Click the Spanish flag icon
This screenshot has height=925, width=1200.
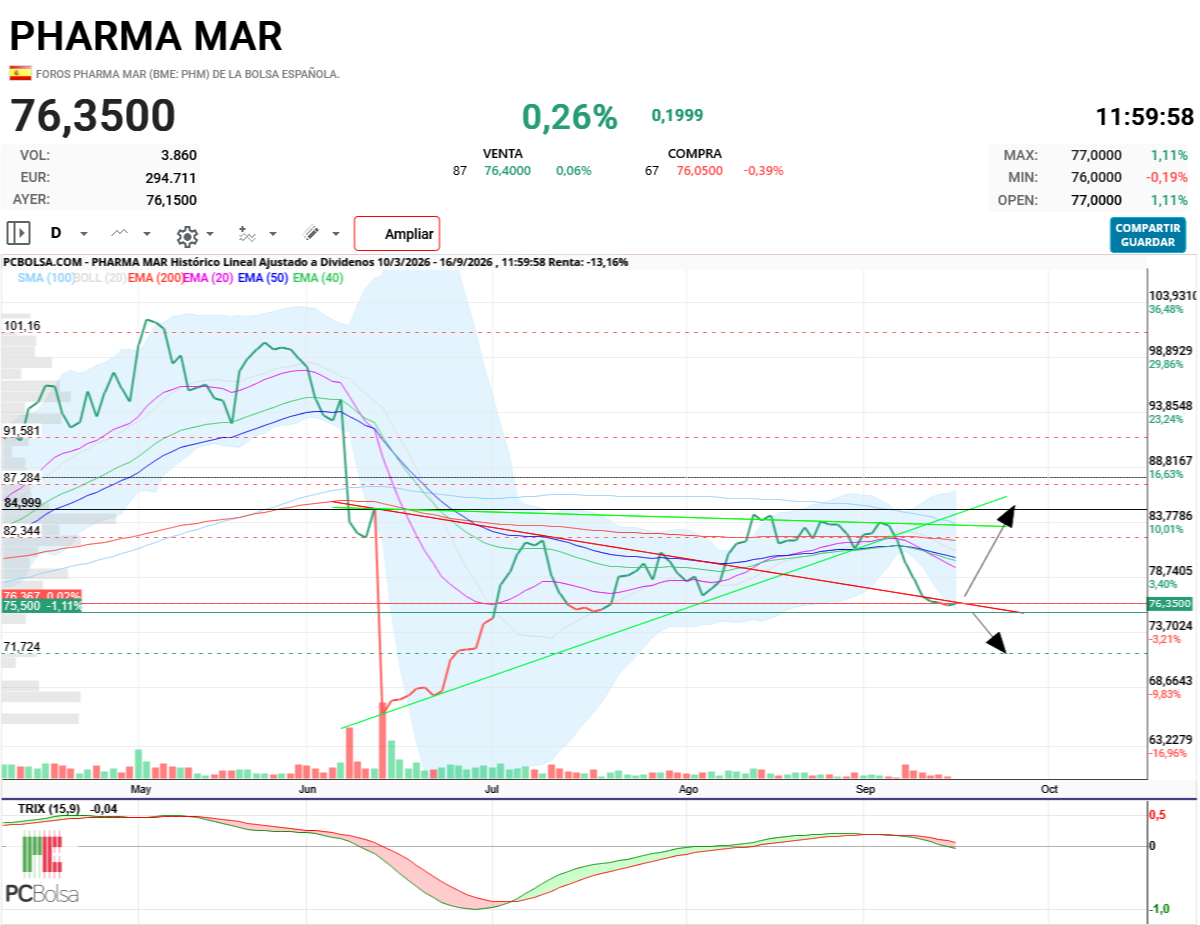click(x=20, y=73)
